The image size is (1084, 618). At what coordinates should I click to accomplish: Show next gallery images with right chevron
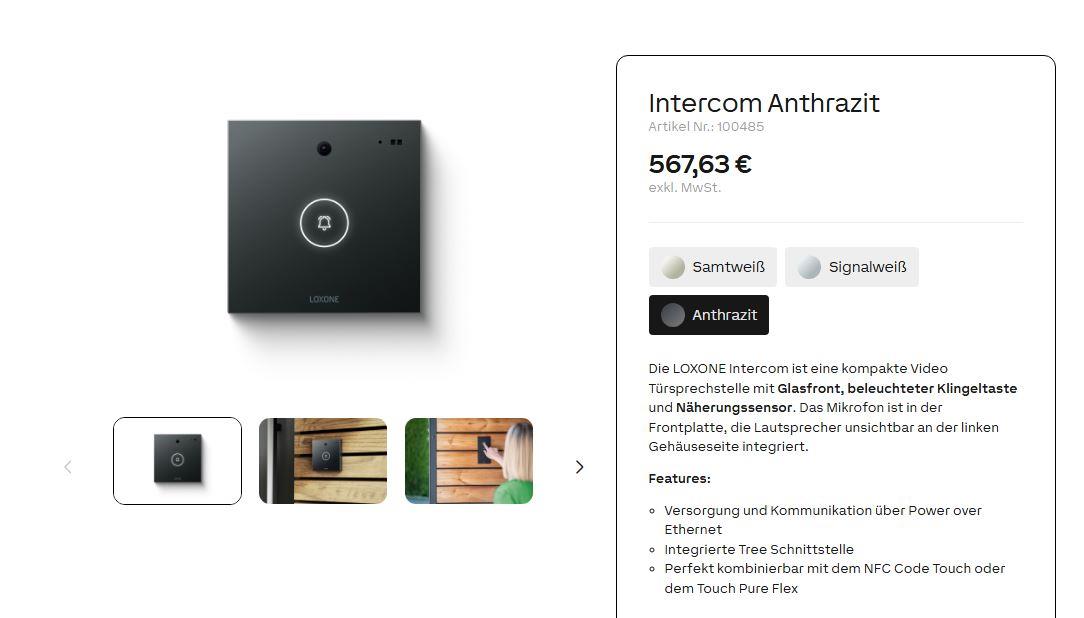[x=579, y=467]
